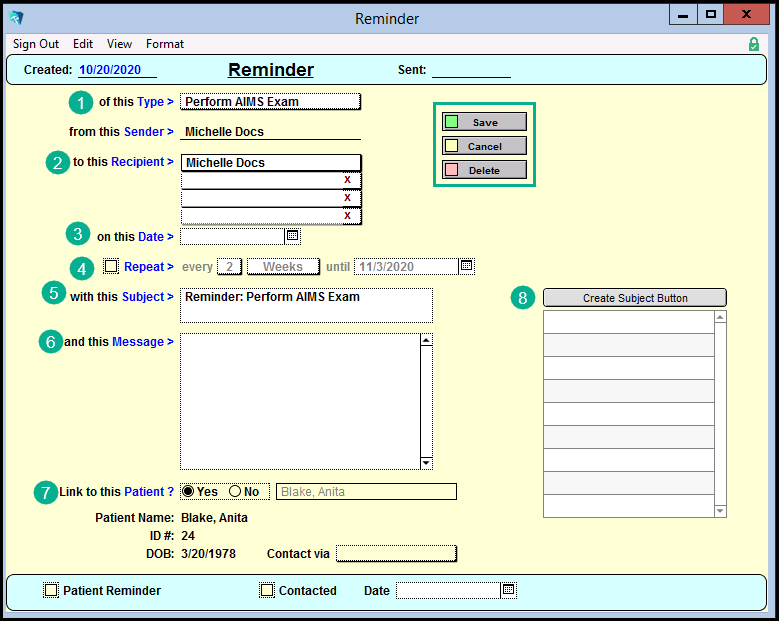The width and height of the screenshot is (779, 621).
Task: Enable the Repeat checkbox
Action: tap(111, 266)
